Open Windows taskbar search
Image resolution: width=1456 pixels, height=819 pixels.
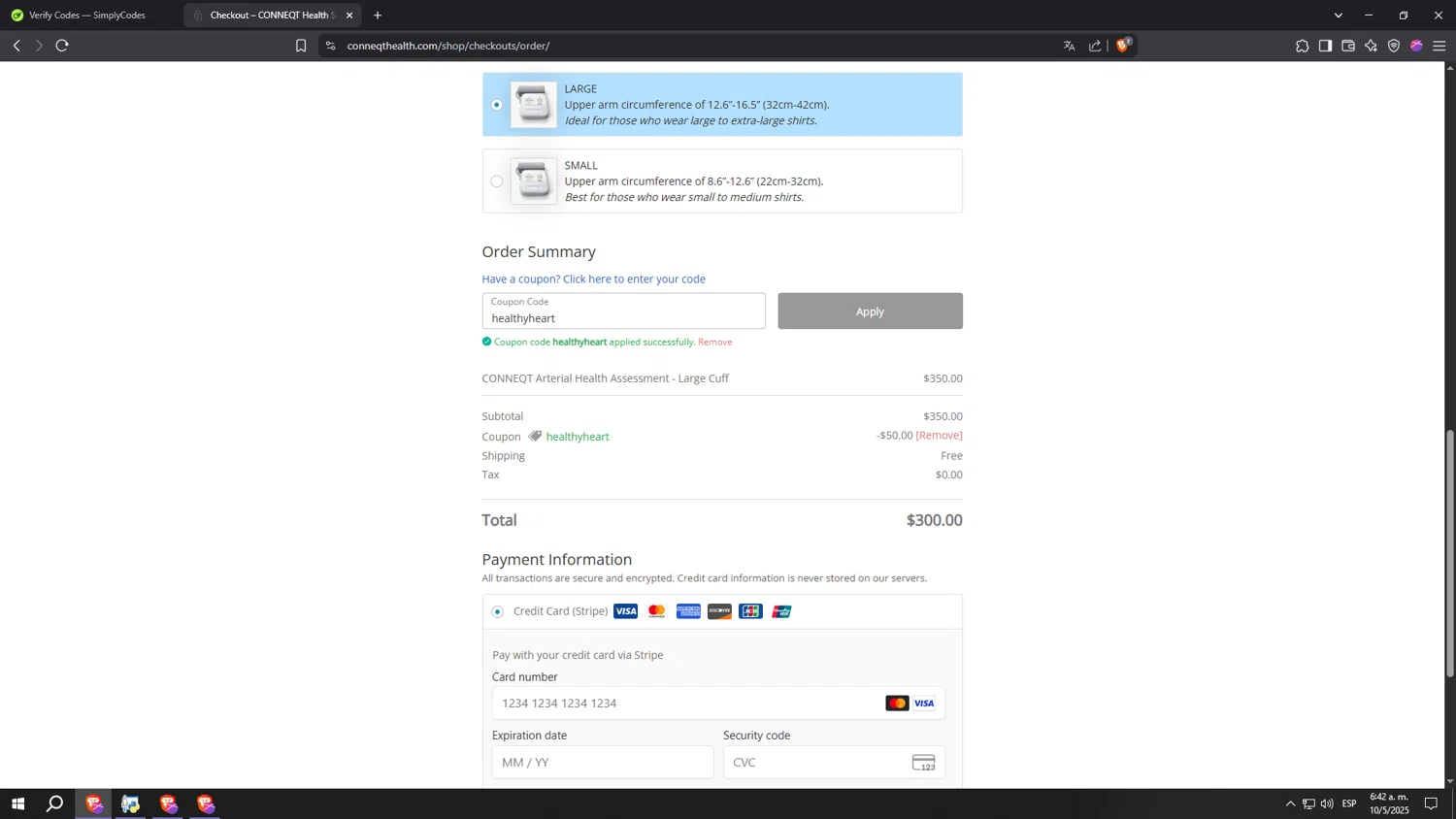[55, 803]
